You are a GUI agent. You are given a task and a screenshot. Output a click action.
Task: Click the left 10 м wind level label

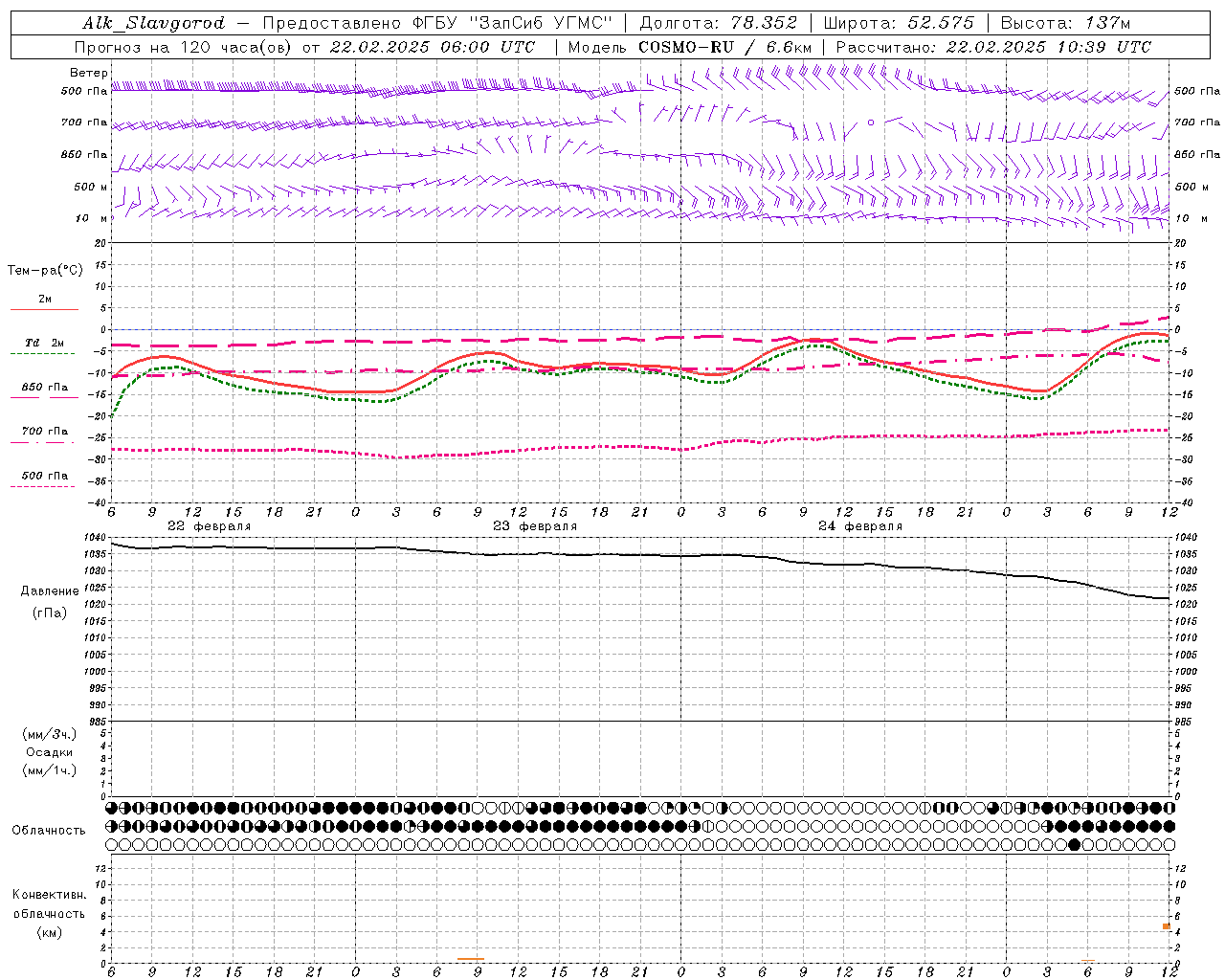[x=92, y=218]
